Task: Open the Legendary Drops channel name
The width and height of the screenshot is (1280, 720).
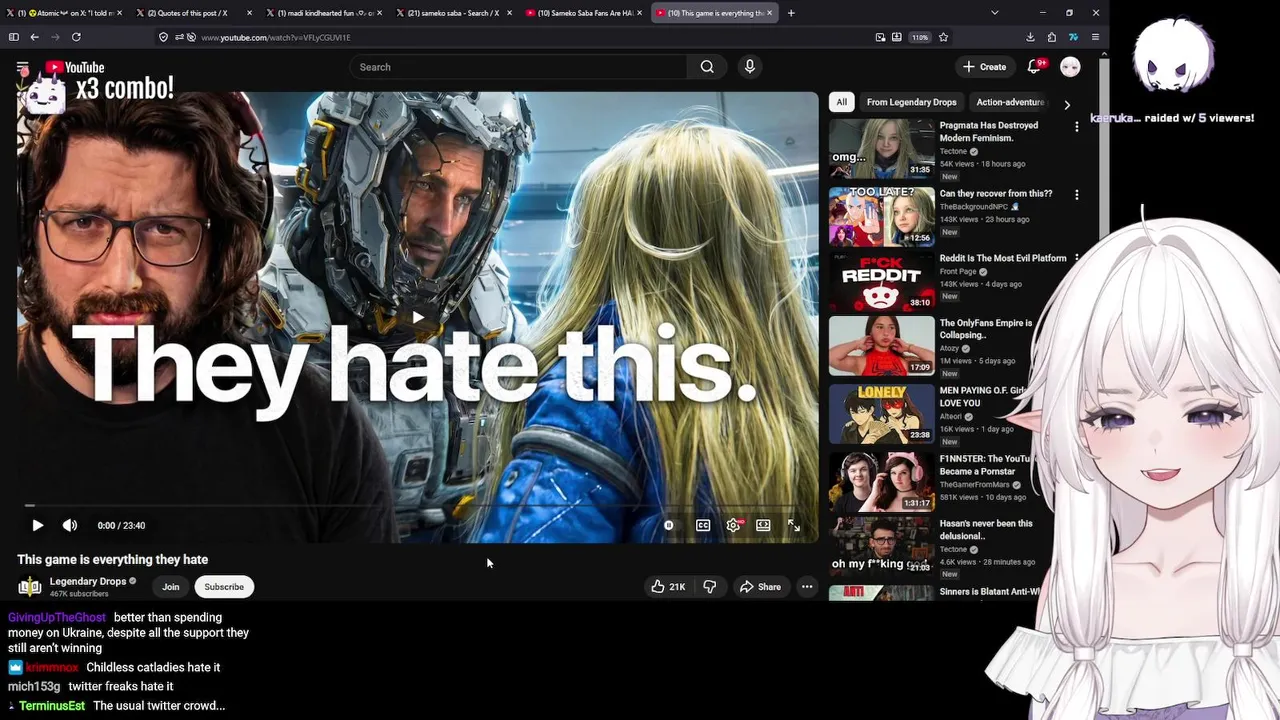Action: [88, 581]
